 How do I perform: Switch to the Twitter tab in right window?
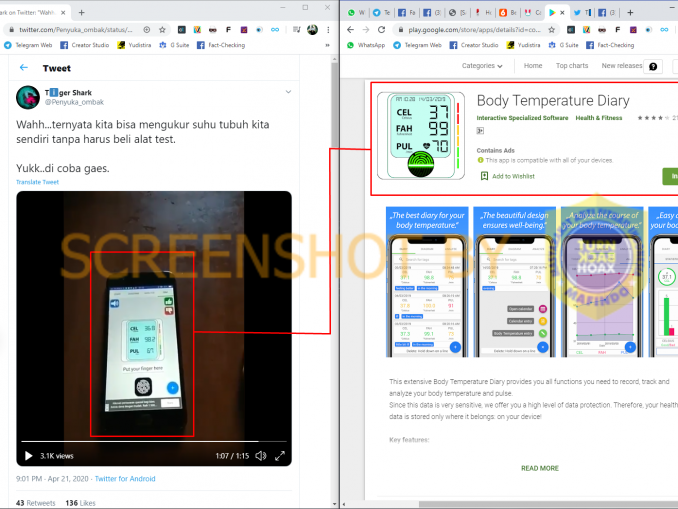[582, 13]
